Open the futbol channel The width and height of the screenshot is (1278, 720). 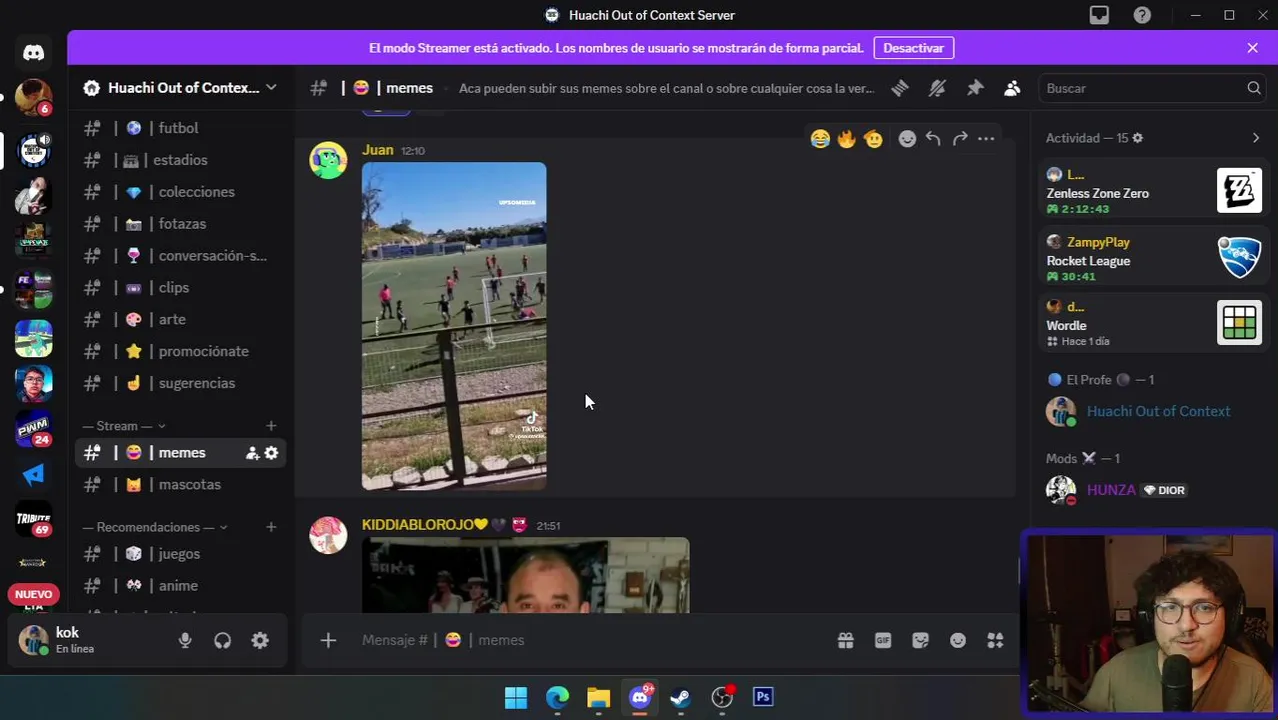[x=180, y=128]
